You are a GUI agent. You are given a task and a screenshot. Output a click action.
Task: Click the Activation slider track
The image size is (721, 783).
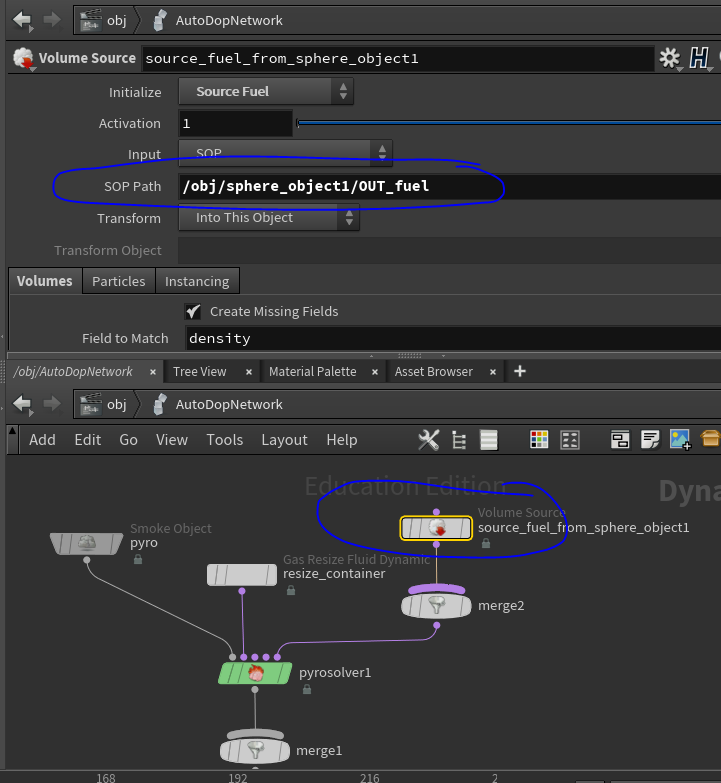coord(500,124)
